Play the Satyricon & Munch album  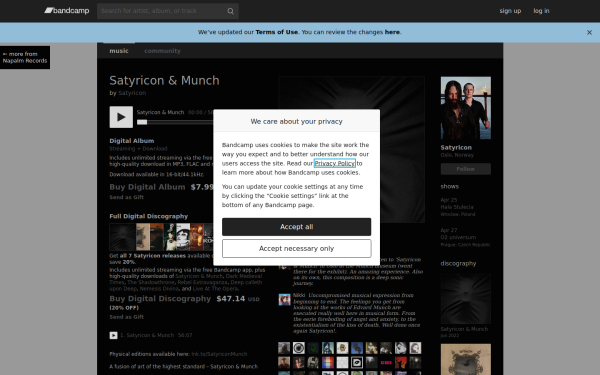[121, 117]
